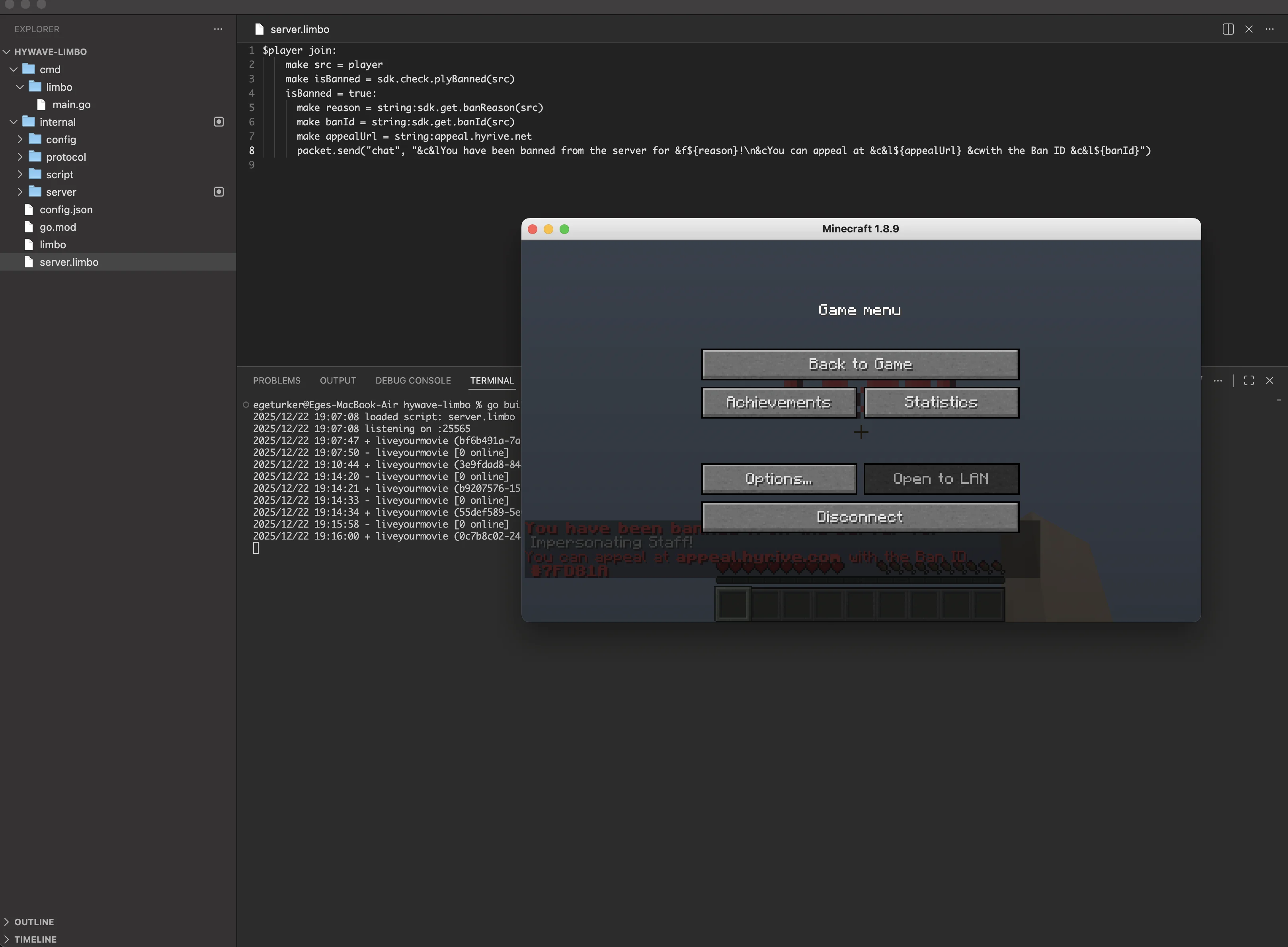Viewport: 1288px width, 947px height.
Task: Open terminal panel more actions ellipsis
Action: (1218, 381)
